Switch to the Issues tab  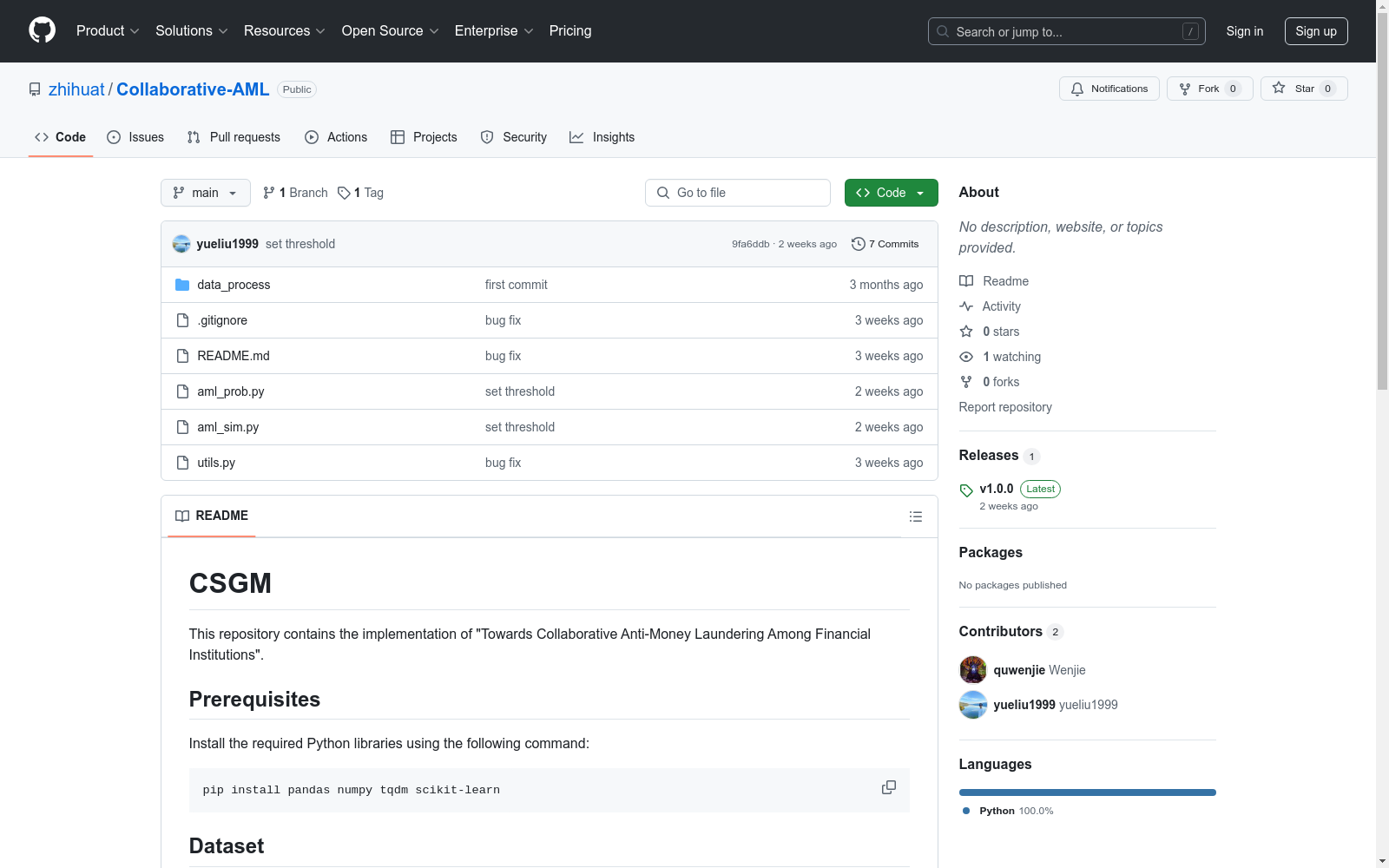click(x=135, y=137)
